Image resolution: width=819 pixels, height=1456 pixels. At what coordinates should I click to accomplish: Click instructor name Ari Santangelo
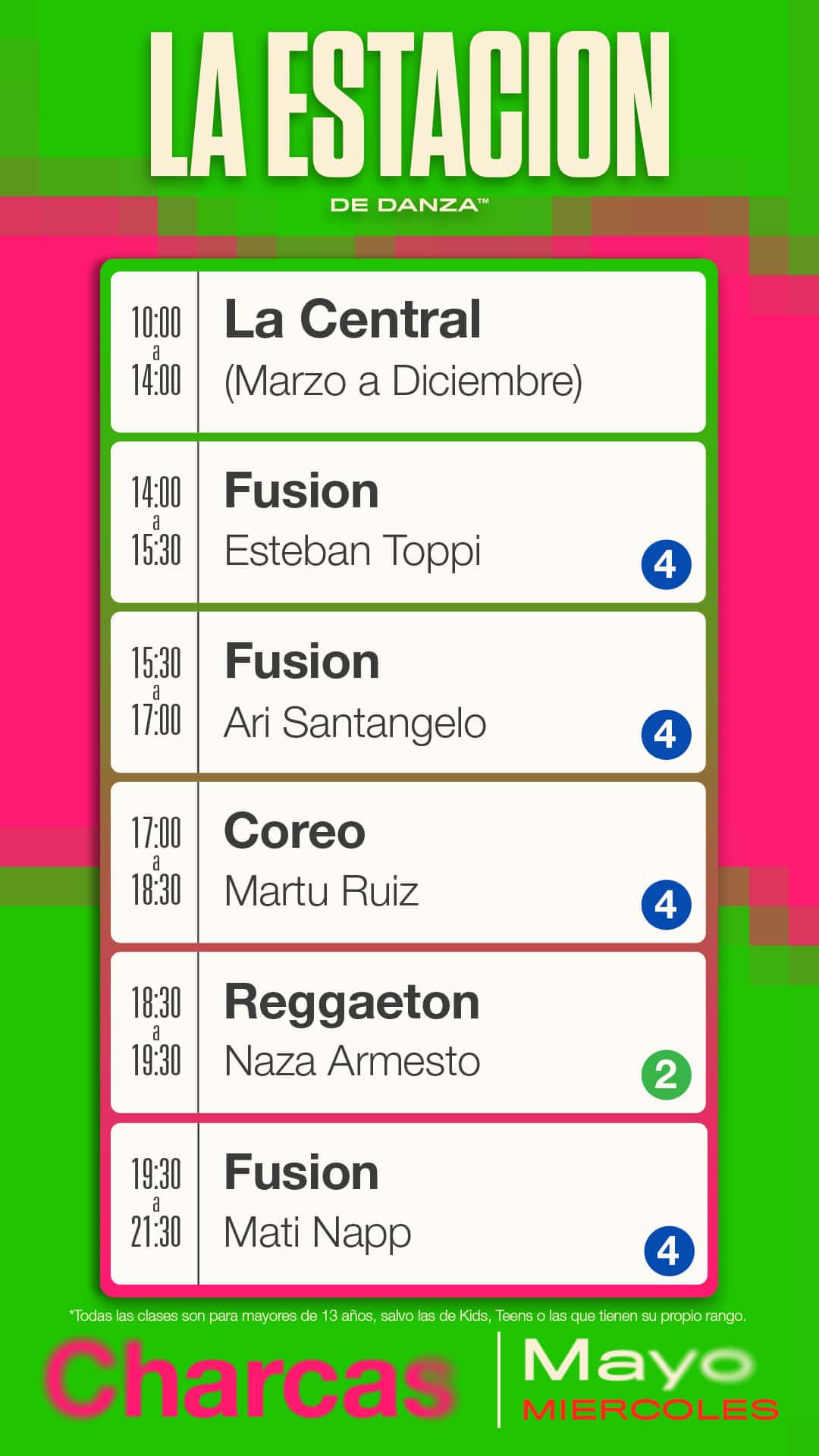click(355, 723)
